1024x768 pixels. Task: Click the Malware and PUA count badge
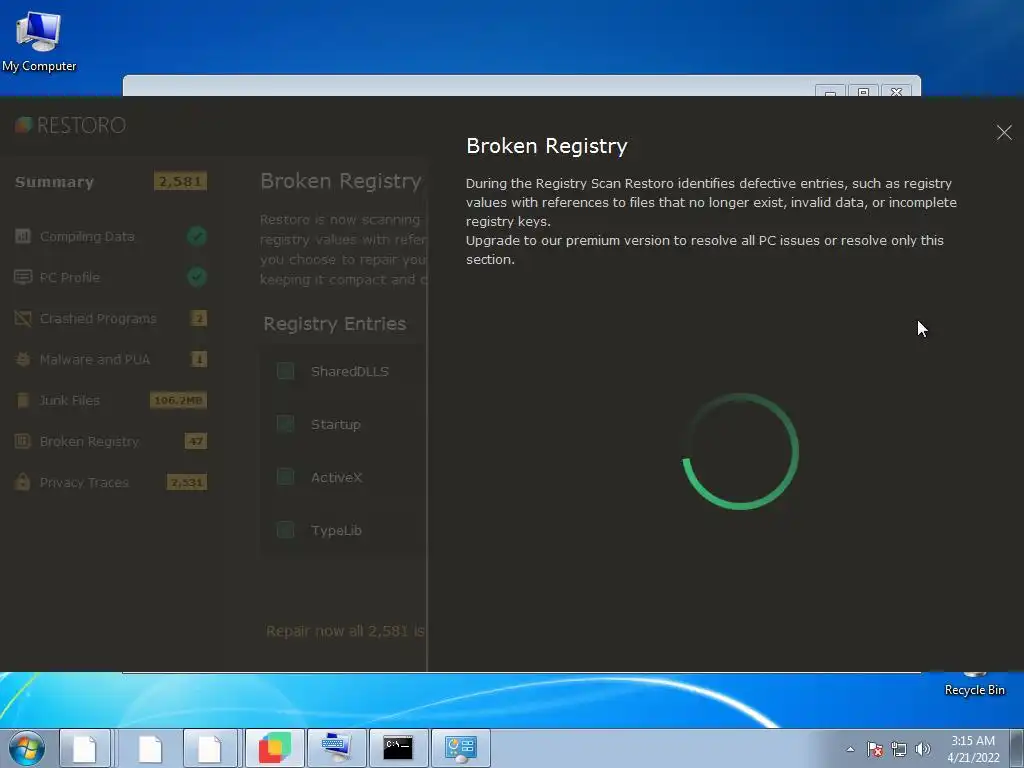199,359
